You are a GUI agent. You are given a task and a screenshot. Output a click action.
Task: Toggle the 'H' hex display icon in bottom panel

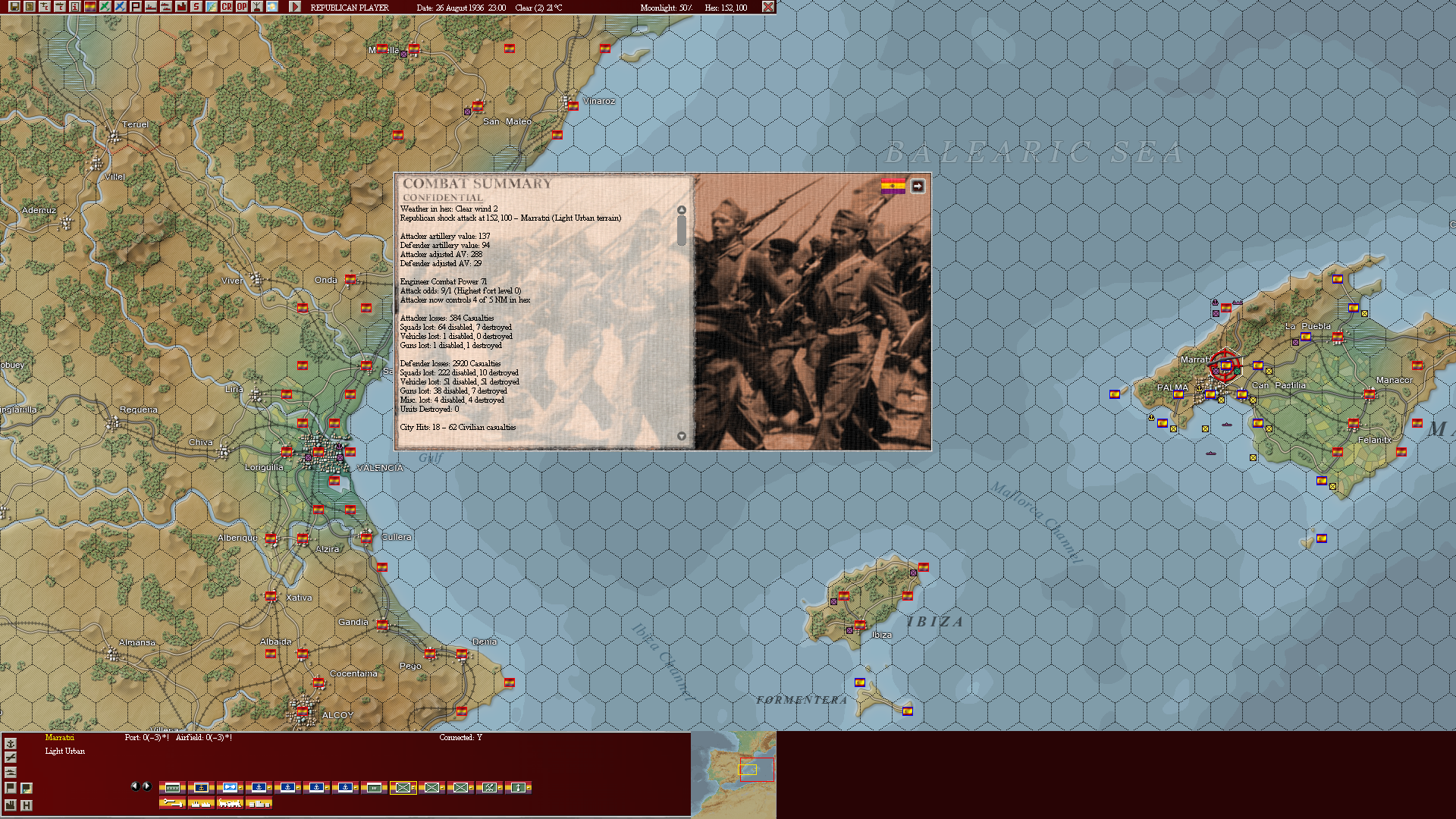click(x=25, y=803)
